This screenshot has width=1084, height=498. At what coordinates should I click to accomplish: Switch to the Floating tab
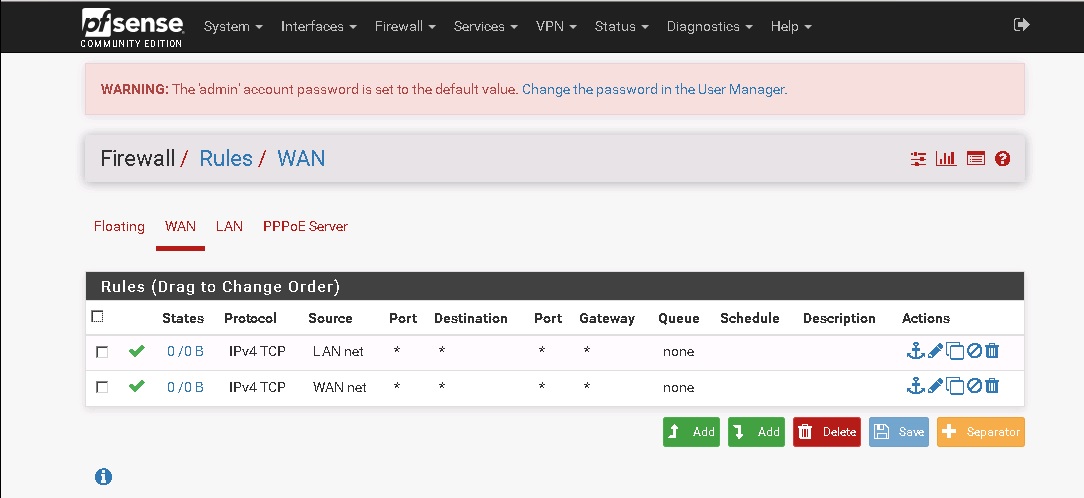(119, 226)
